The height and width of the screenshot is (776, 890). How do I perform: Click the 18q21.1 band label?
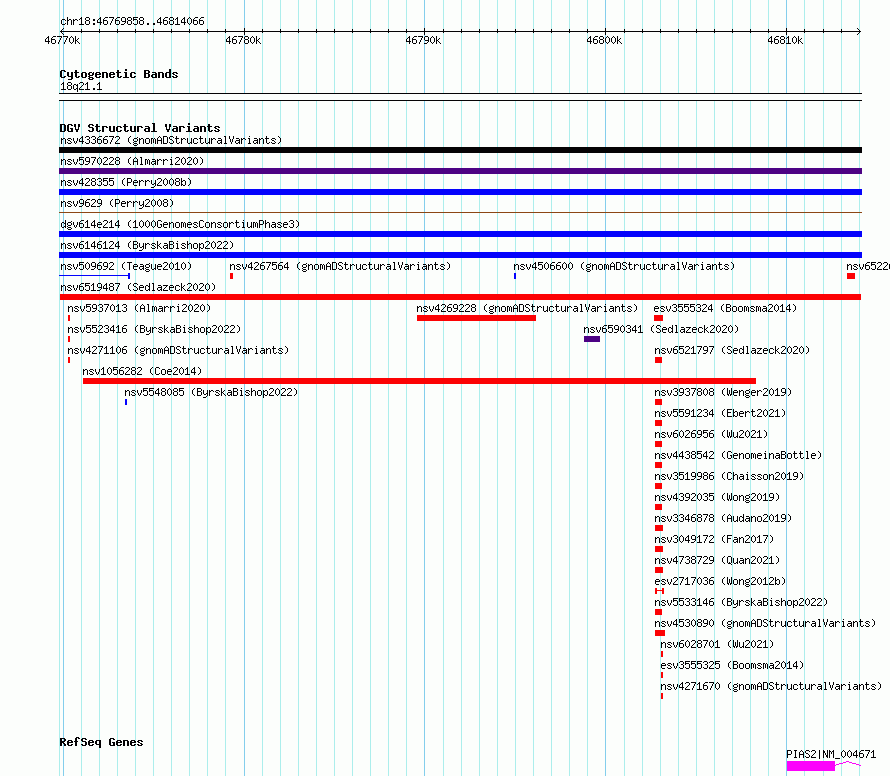pos(81,86)
